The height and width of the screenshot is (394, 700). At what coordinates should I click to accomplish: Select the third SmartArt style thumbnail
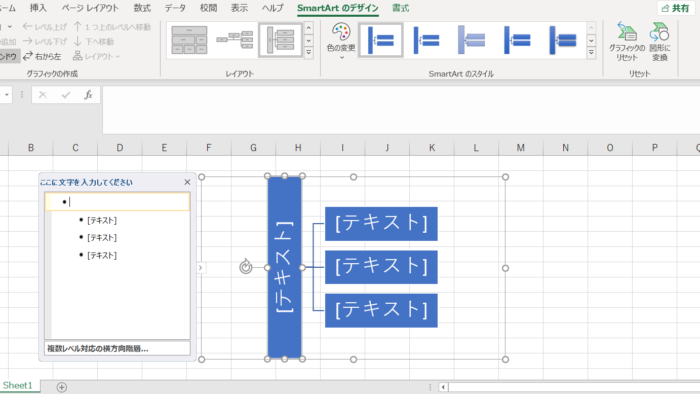point(471,41)
